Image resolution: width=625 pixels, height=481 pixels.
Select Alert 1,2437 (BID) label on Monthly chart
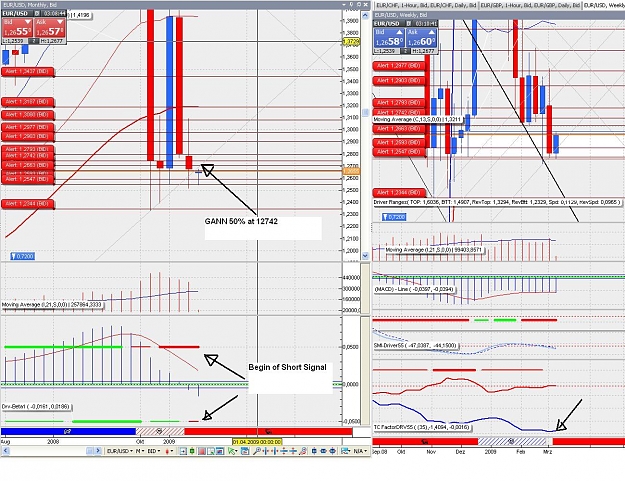point(28,72)
